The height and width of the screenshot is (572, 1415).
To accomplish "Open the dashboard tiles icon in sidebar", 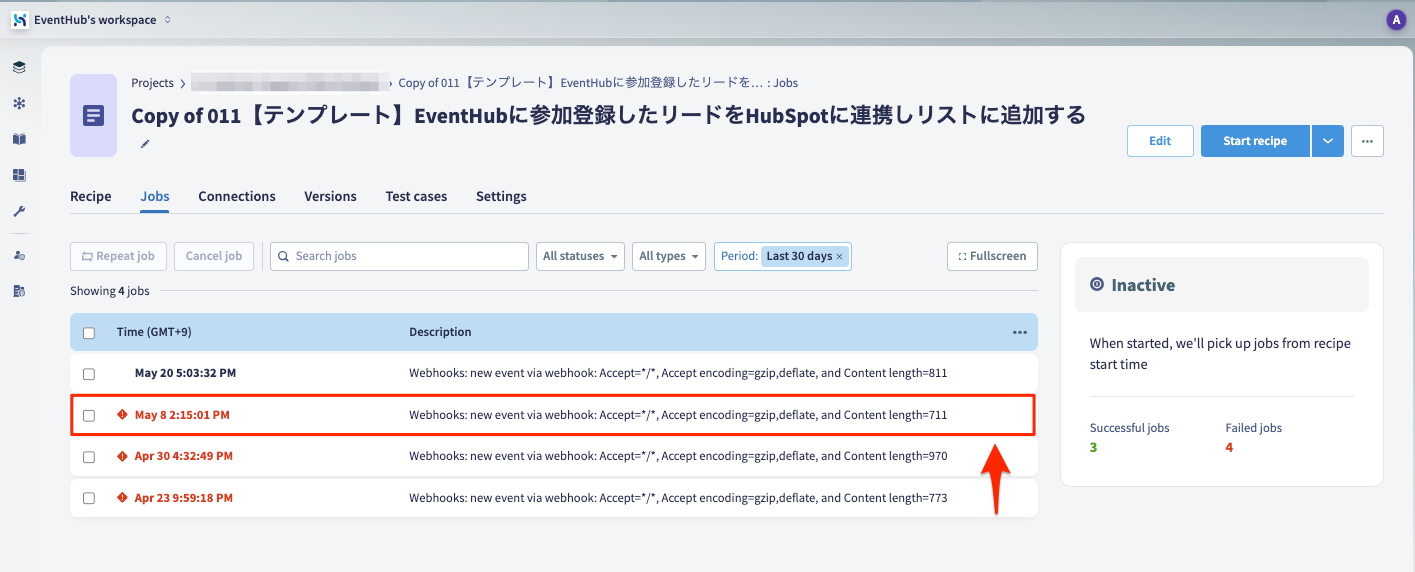I will 19,175.
